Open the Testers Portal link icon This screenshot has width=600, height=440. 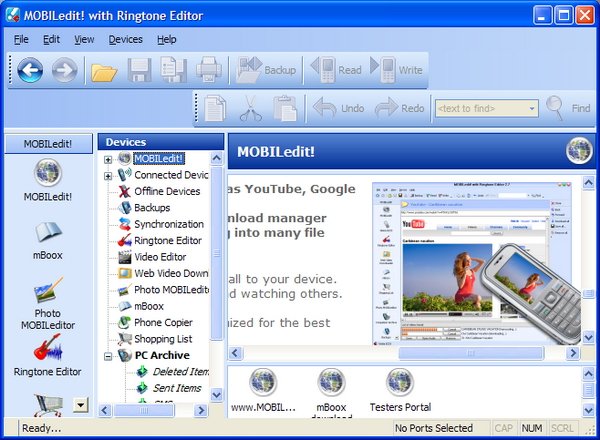[400, 382]
